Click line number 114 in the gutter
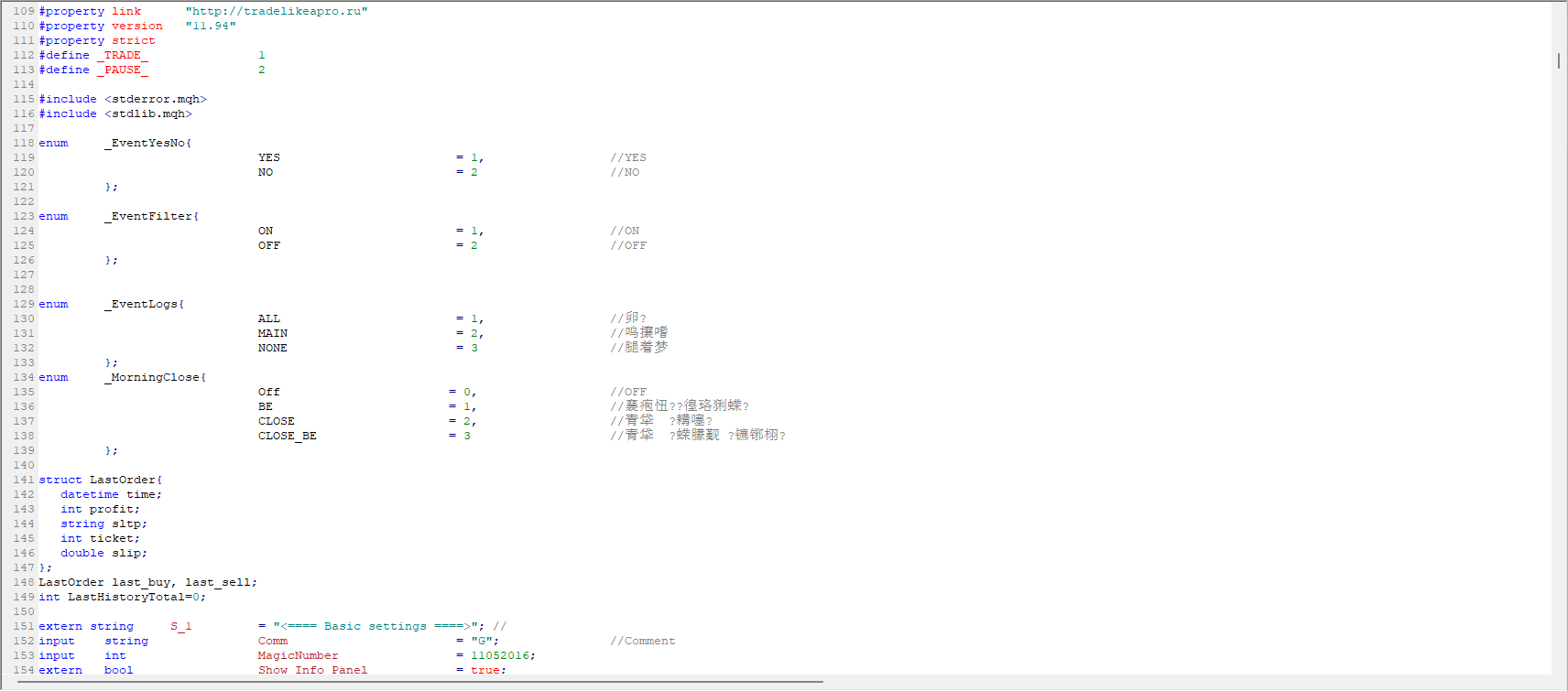The width and height of the screenshot is (1568, 691). pos(24,84)
